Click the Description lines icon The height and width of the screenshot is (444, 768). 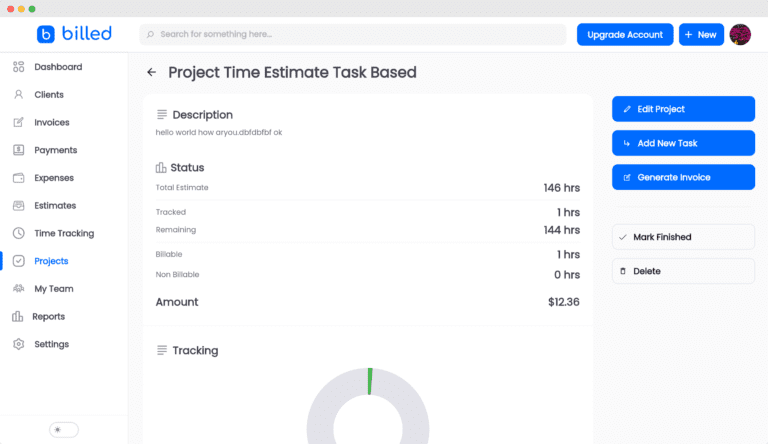pyautogui.click(x=162, y=115)
